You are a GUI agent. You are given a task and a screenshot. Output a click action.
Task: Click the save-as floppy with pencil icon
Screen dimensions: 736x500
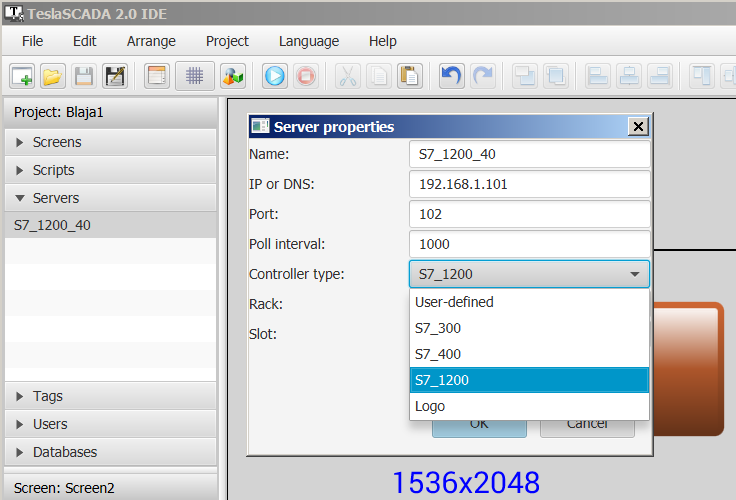115,76
